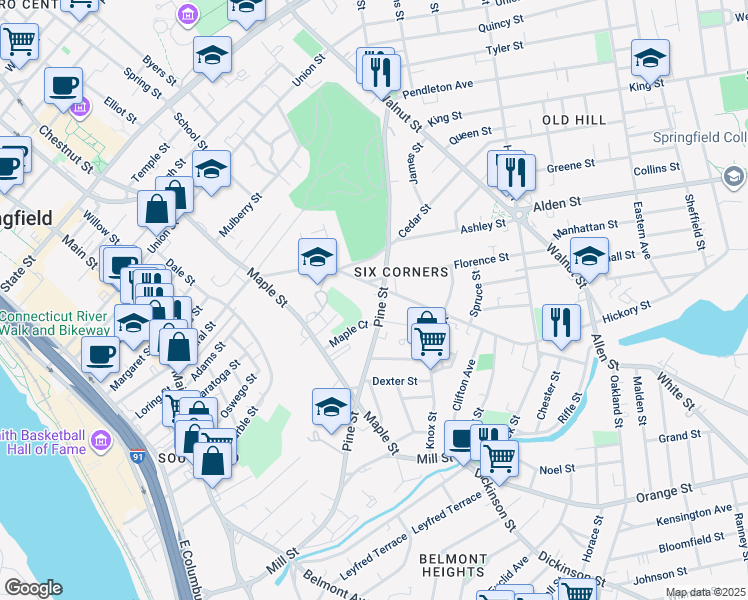Screen dimensions: 748x600
Task: Click the Map data ©2025 attribution text
Action: [x=705, y=592]
